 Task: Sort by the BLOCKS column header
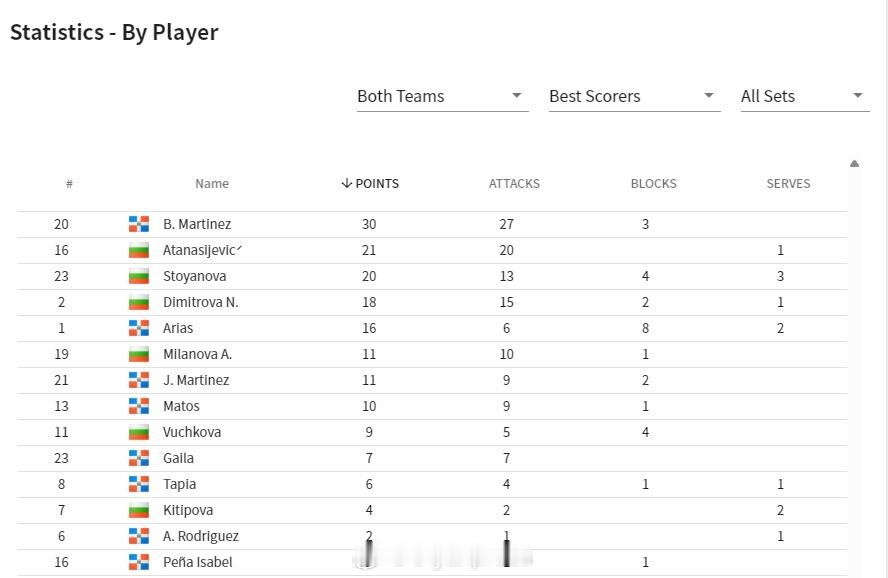point(654,183)
